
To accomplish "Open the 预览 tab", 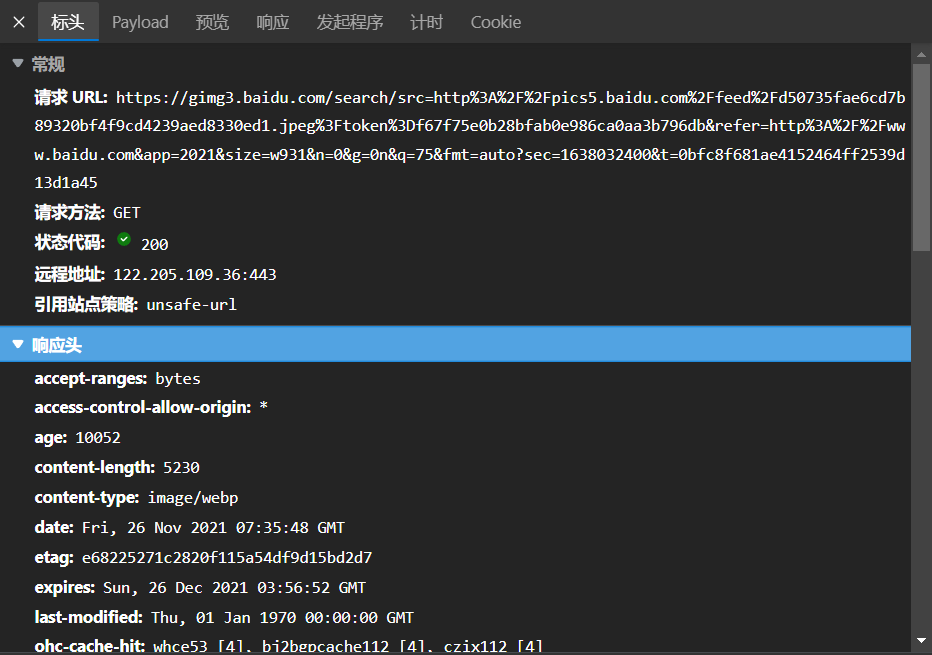I will (212, 22).
